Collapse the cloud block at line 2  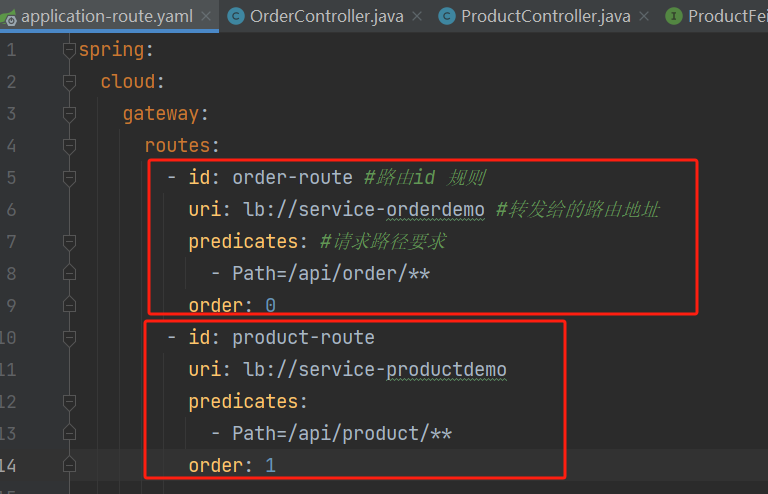coord(70,82)
